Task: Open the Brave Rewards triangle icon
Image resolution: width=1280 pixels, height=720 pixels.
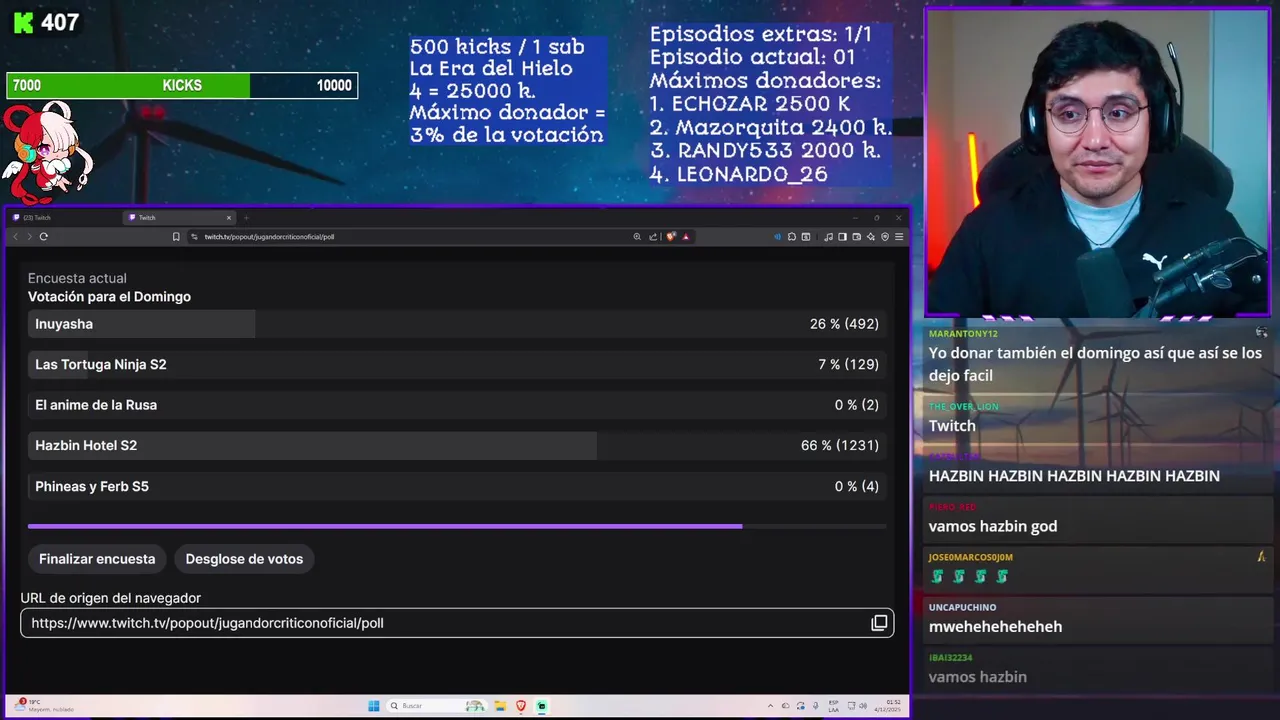Action: 686,237
